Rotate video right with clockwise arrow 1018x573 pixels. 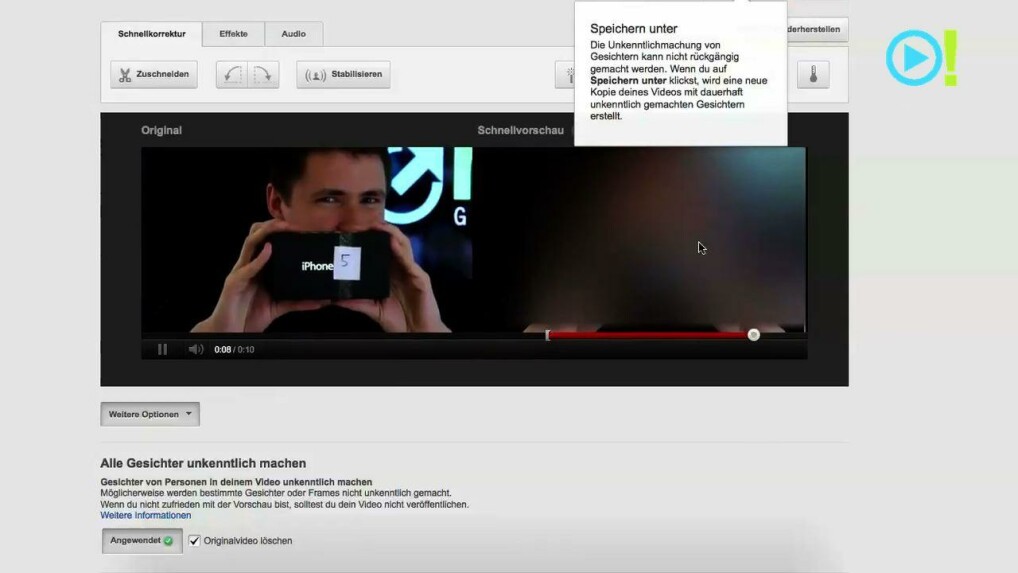[262, 75]
